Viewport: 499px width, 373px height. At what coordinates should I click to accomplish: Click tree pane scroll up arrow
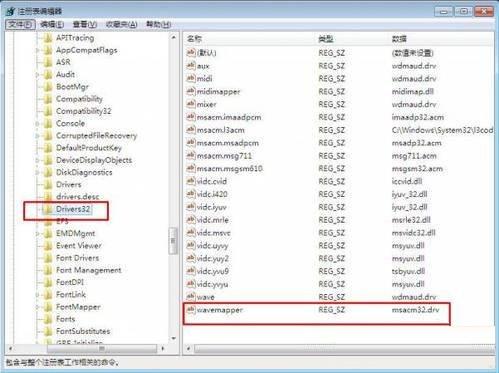click(x=174, y=38)
